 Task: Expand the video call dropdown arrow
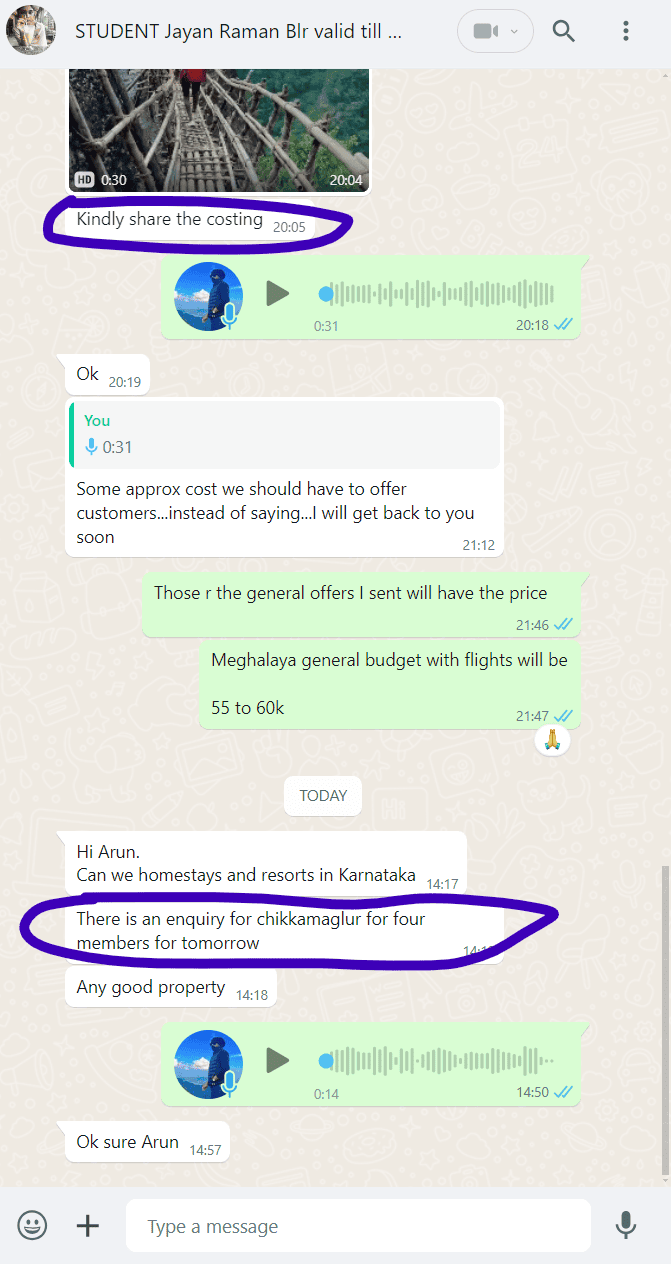(515, 31)
